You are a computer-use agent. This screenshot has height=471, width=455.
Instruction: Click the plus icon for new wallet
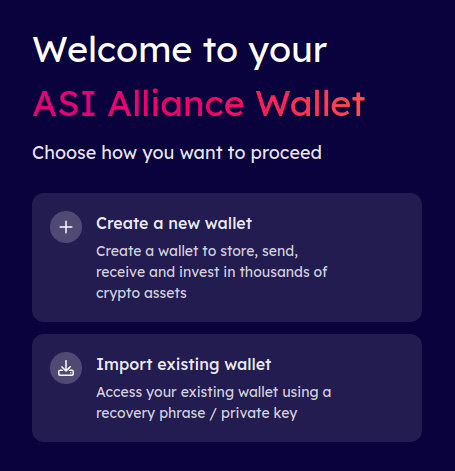(66, 227)
